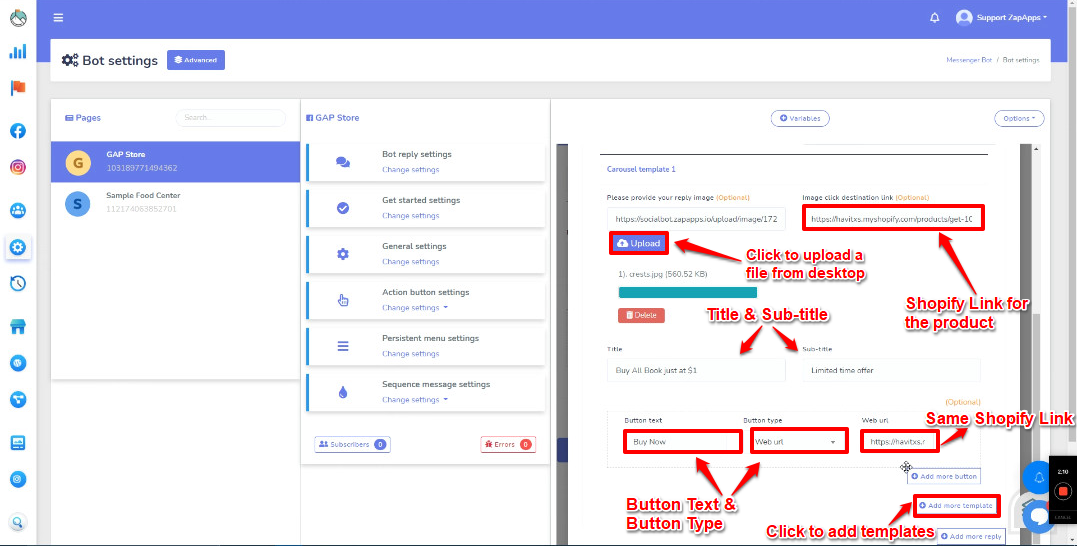This screenshot has width=1077, height=546.
Task: Click the Get started settings checkmark icon
Action: click(x=343, y=208)
